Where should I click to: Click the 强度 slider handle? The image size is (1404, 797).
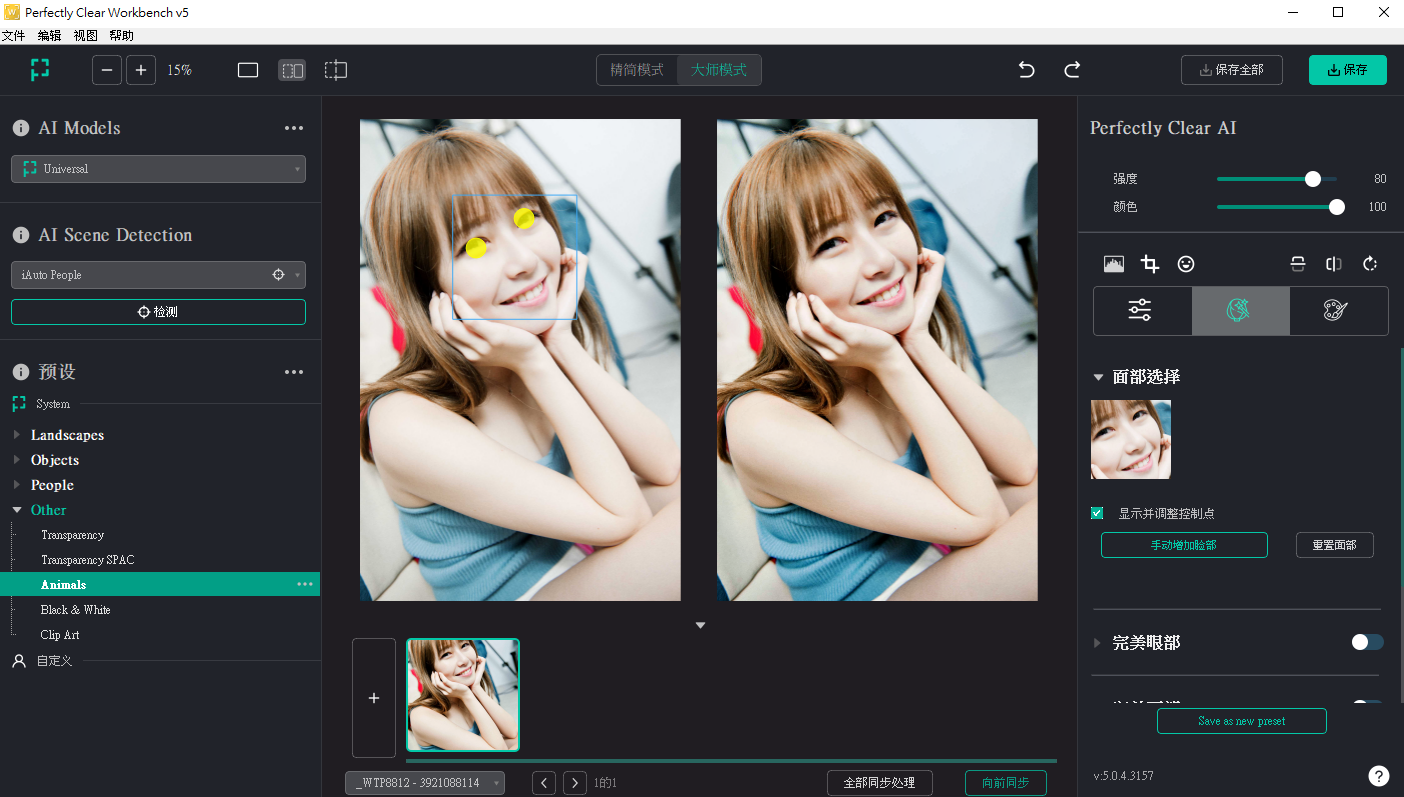coord(1313,179)
